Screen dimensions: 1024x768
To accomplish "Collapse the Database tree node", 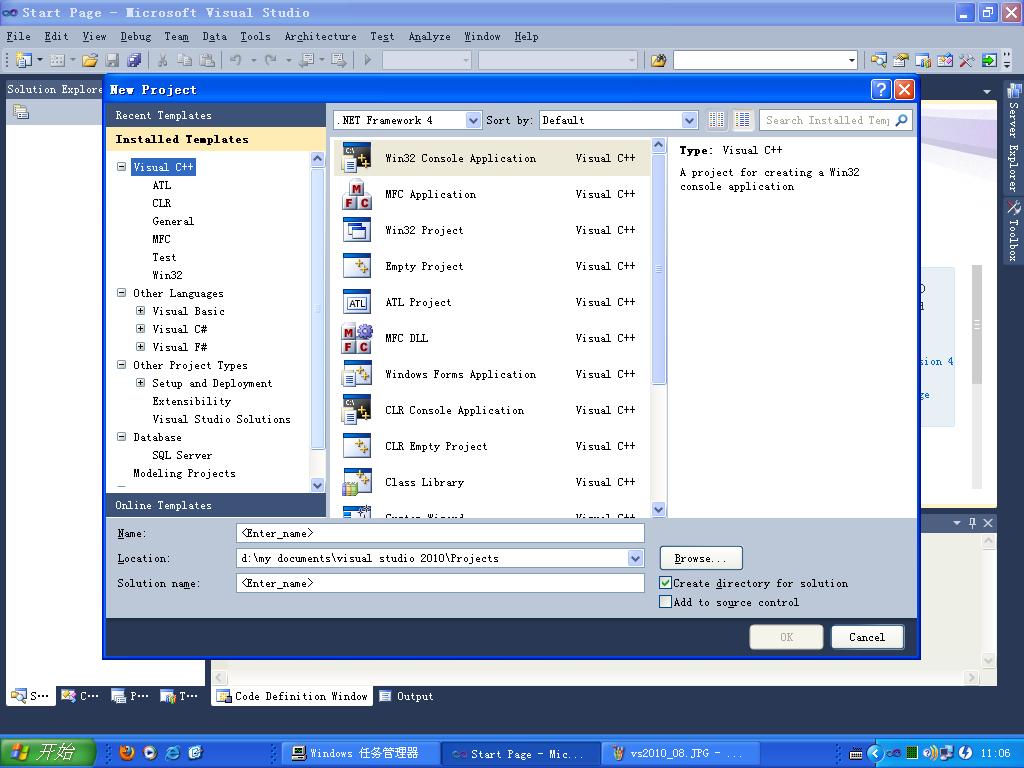I will click(121, 437).
